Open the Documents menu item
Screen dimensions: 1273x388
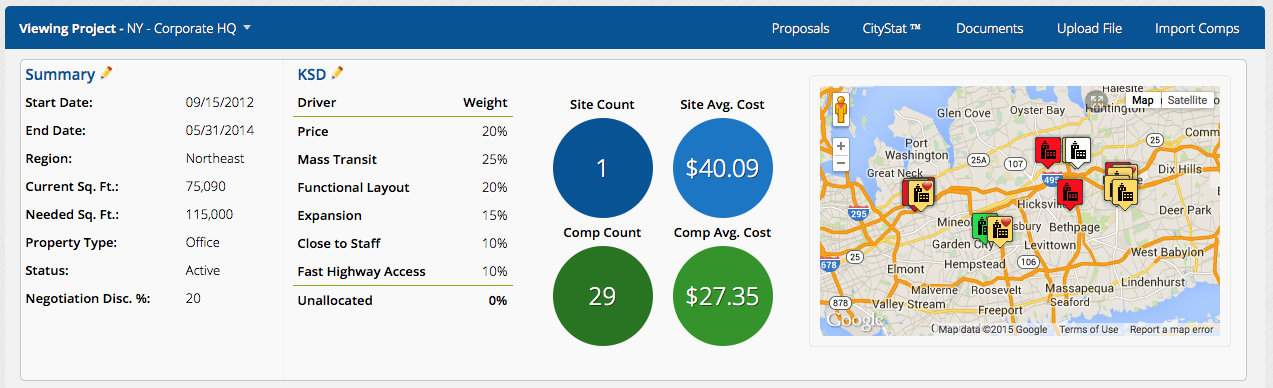[x=989, y=28]
